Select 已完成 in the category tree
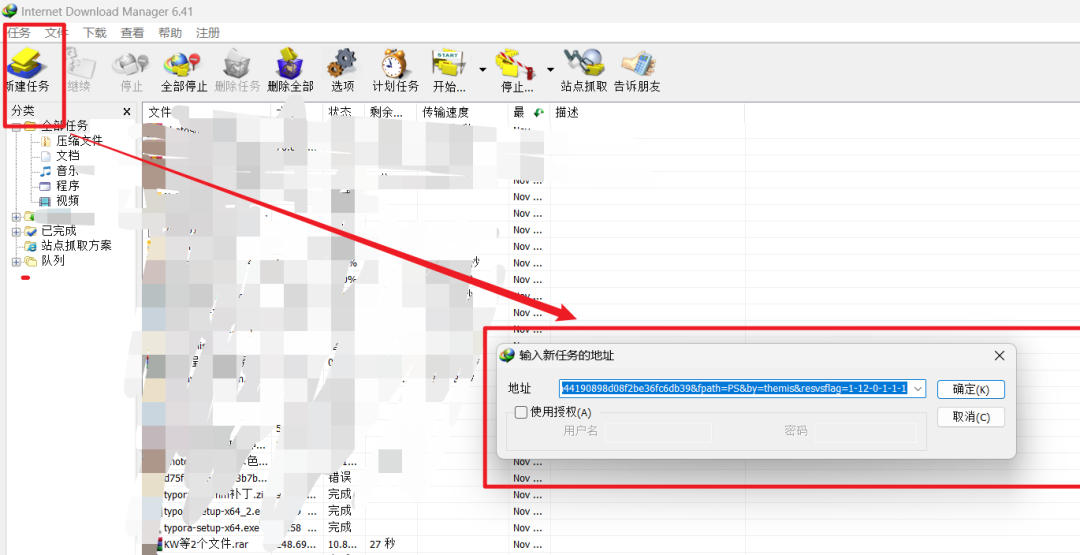Image resolution: width=1080 pixels, height=555 pixels. tap(59, 231)
